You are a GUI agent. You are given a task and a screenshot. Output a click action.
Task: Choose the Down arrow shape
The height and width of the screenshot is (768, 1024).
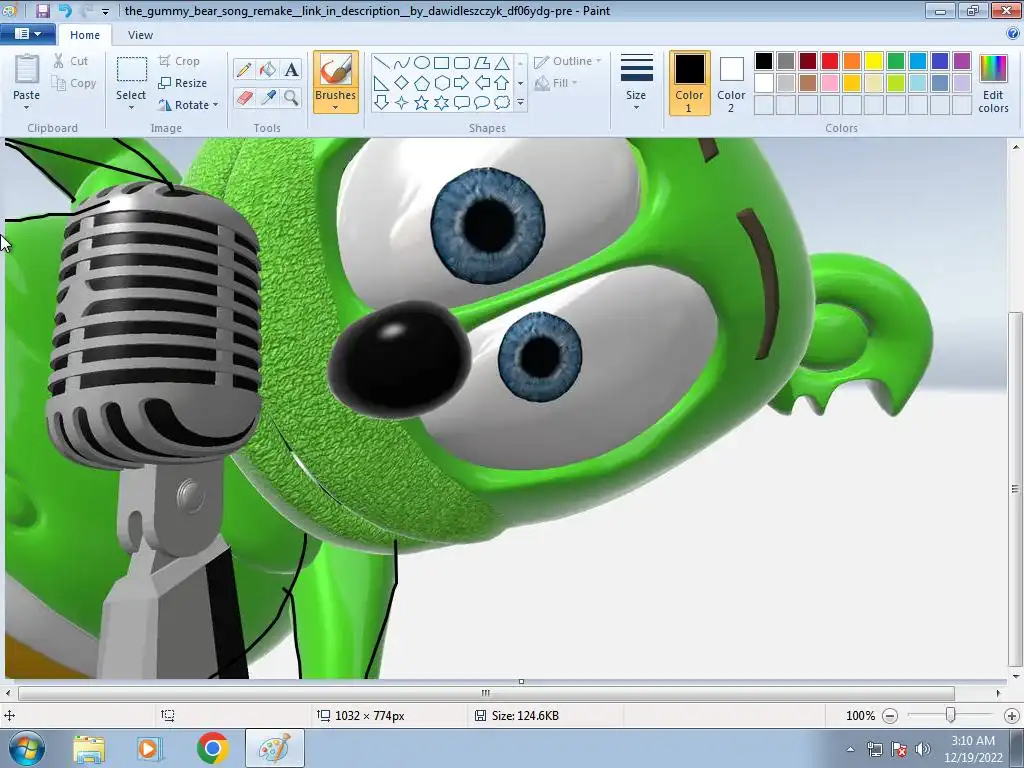point(381,103)
